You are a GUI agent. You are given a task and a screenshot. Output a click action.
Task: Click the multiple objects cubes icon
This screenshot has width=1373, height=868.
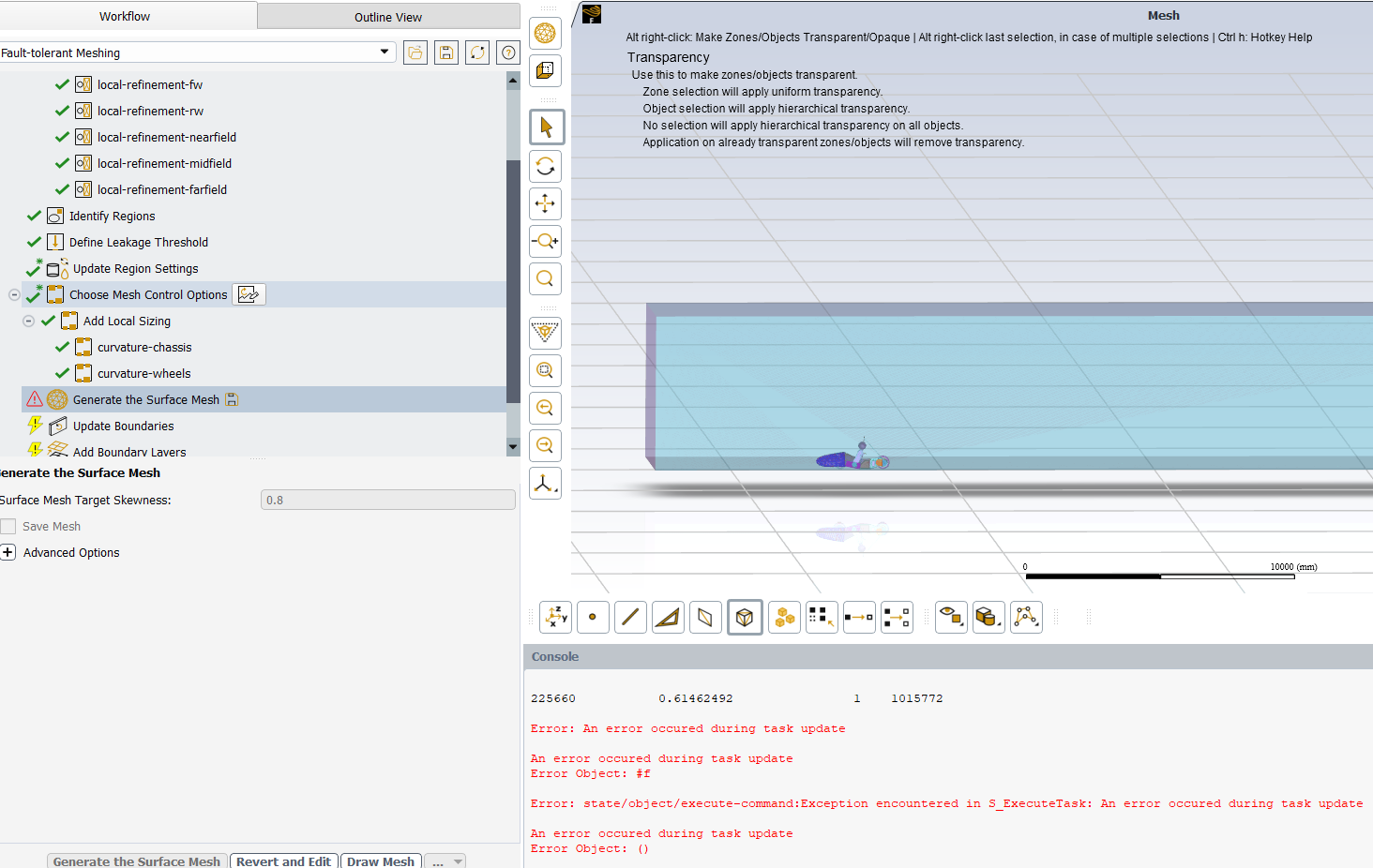tap(784, 617)
